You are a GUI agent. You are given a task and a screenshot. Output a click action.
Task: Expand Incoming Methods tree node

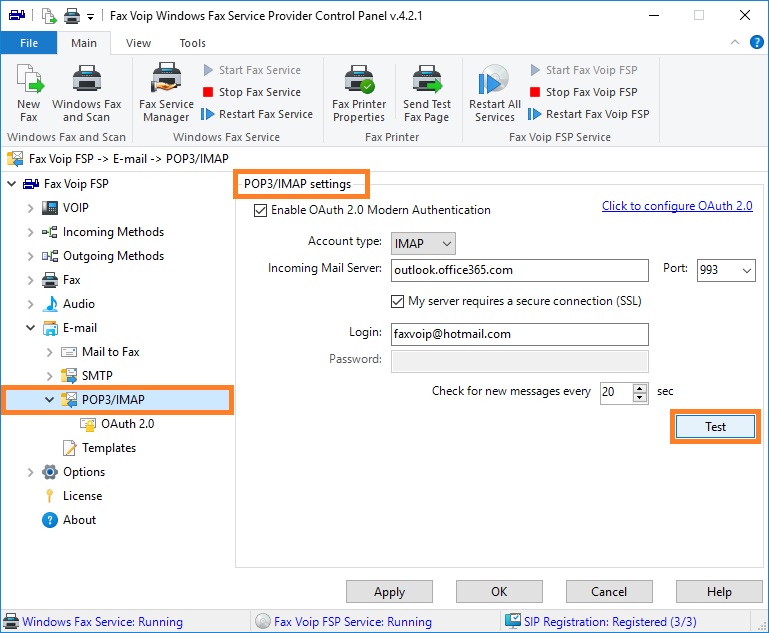coord(30,232)
